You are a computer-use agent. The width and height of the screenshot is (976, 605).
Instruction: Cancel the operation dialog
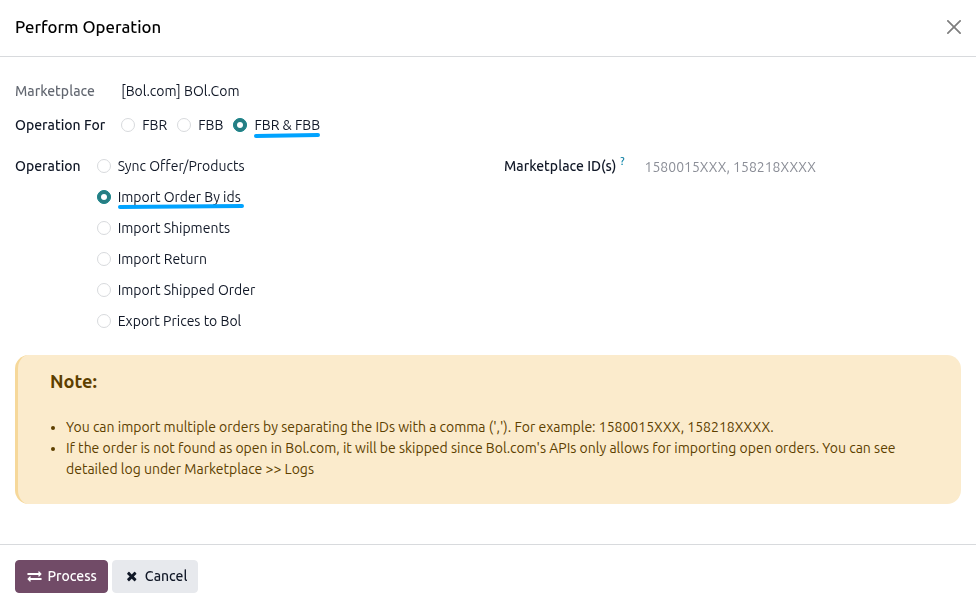(x=155, y=576)
